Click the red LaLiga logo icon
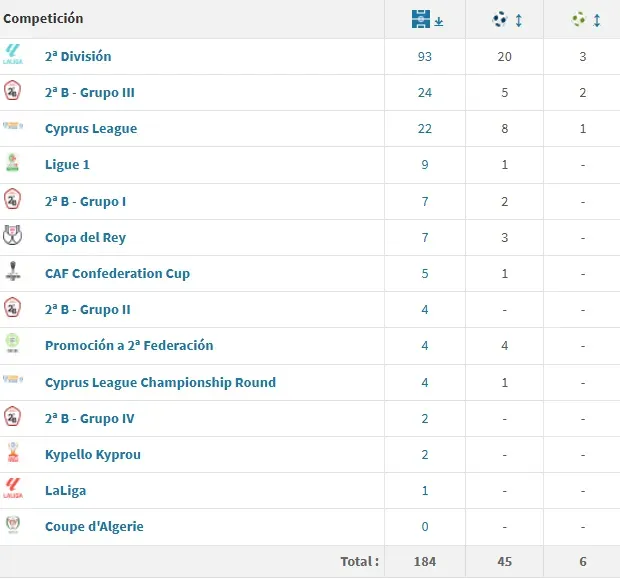This screenshot has height=579, width=620. tap(12, 490)
